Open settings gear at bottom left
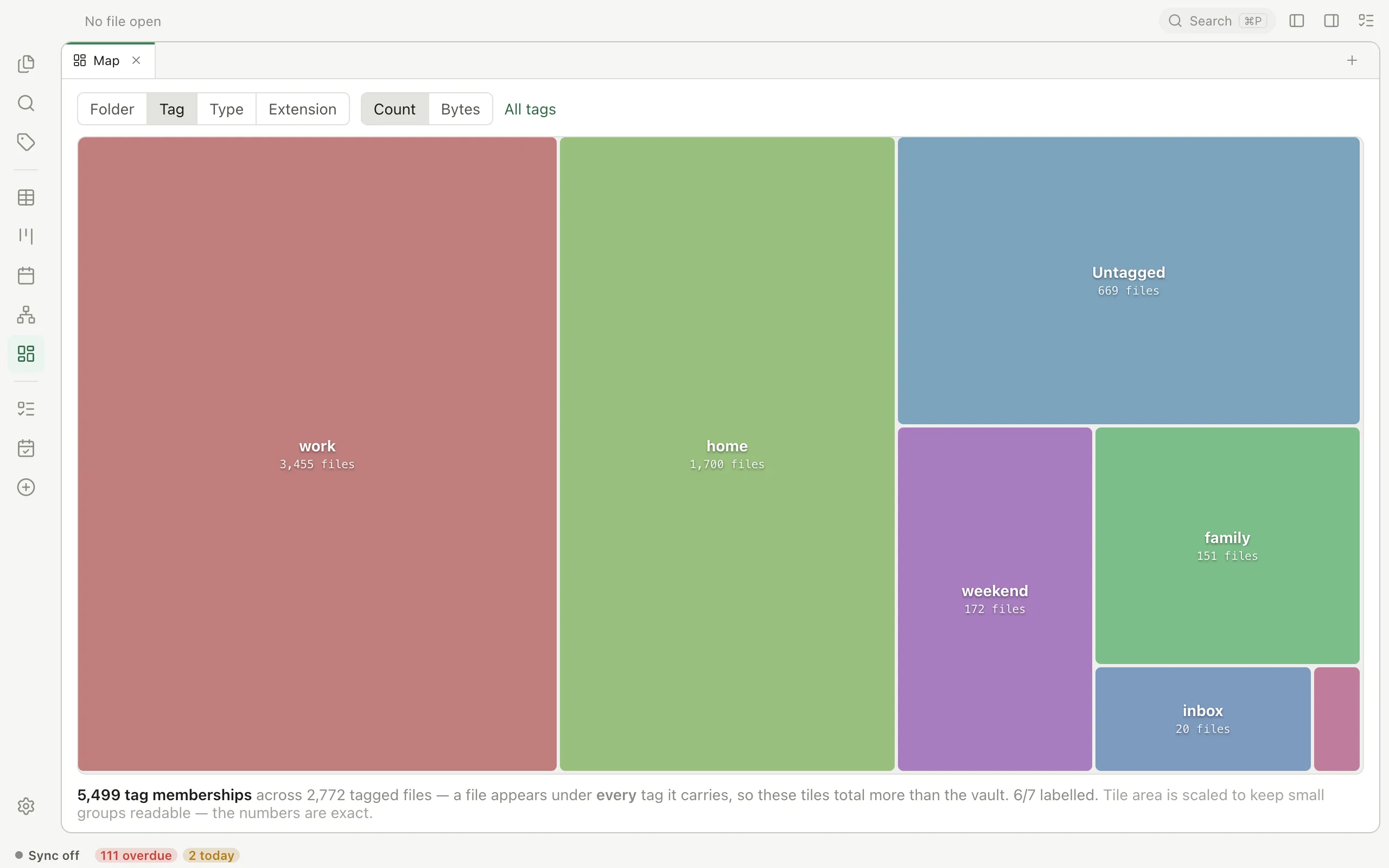Viewport: 1389px width, 868px height. [x=26, y=806]
